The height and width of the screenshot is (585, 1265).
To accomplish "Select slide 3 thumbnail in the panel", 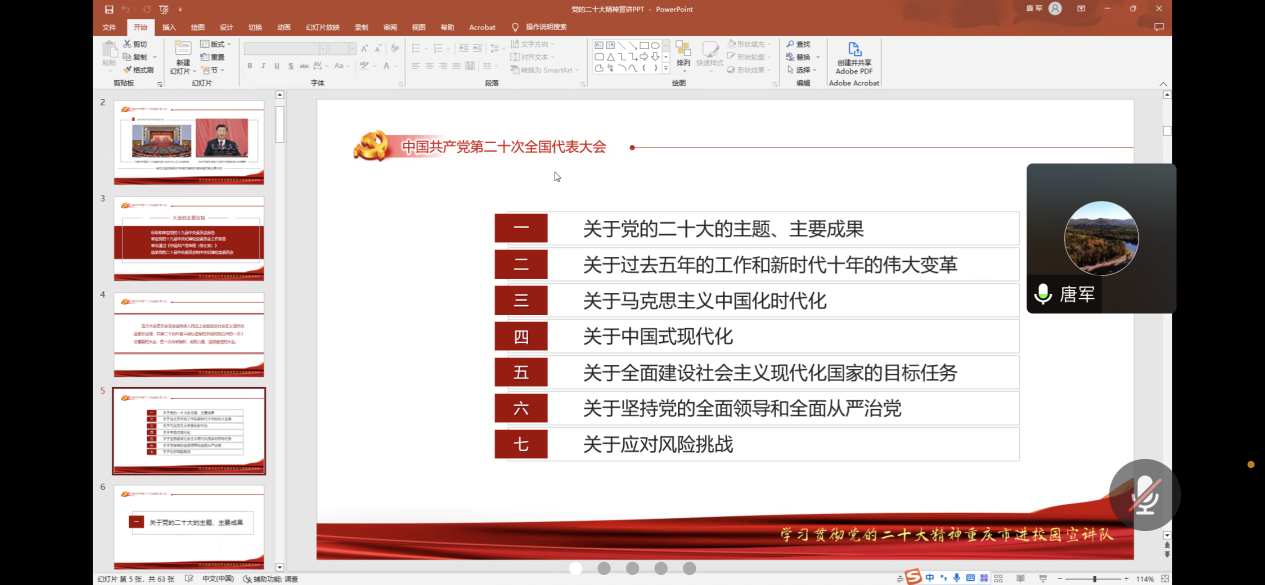I will (x=189, y=238).
